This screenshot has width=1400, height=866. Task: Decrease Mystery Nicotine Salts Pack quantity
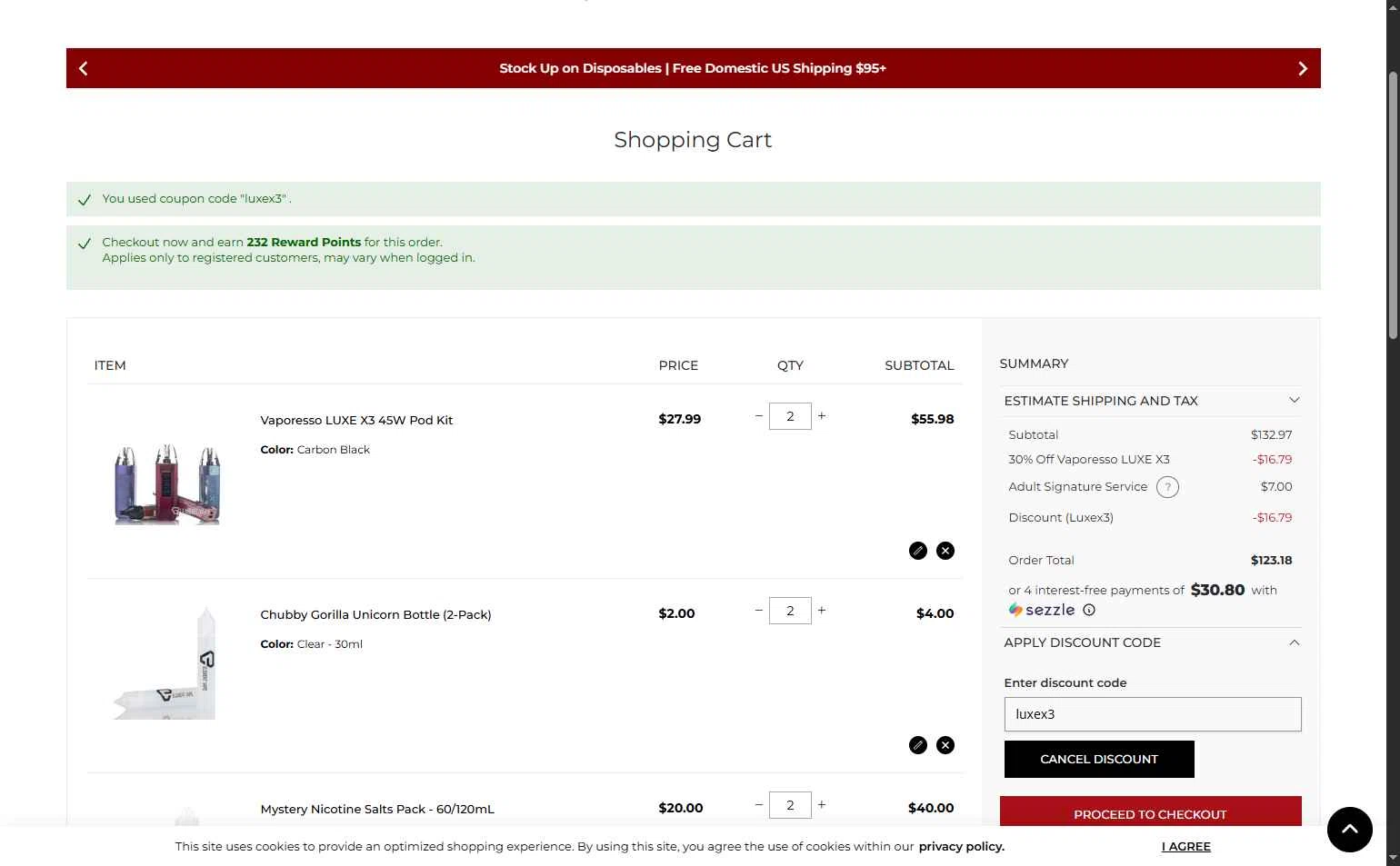tap(759, 805)
